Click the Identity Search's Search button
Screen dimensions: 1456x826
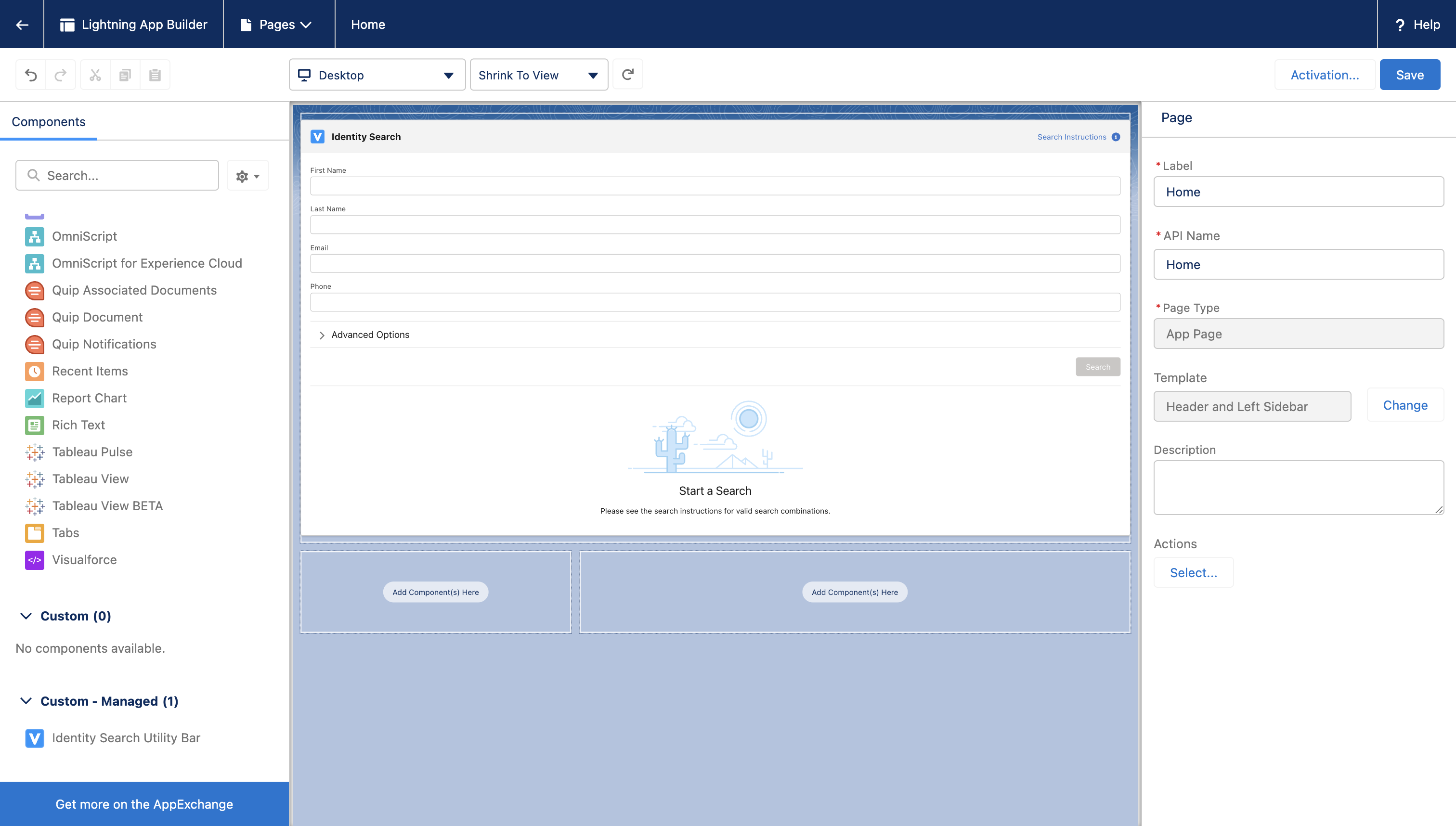[x=1098, y=367]
